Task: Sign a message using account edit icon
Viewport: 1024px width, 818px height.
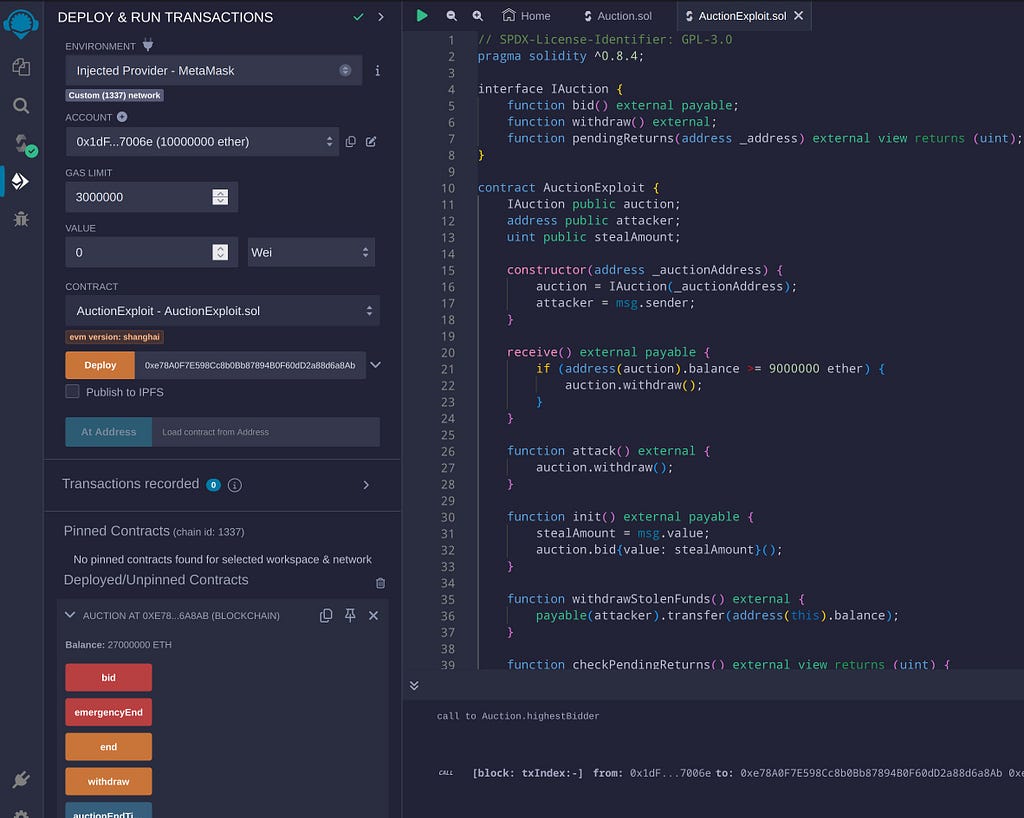Action: coord(371,142)
